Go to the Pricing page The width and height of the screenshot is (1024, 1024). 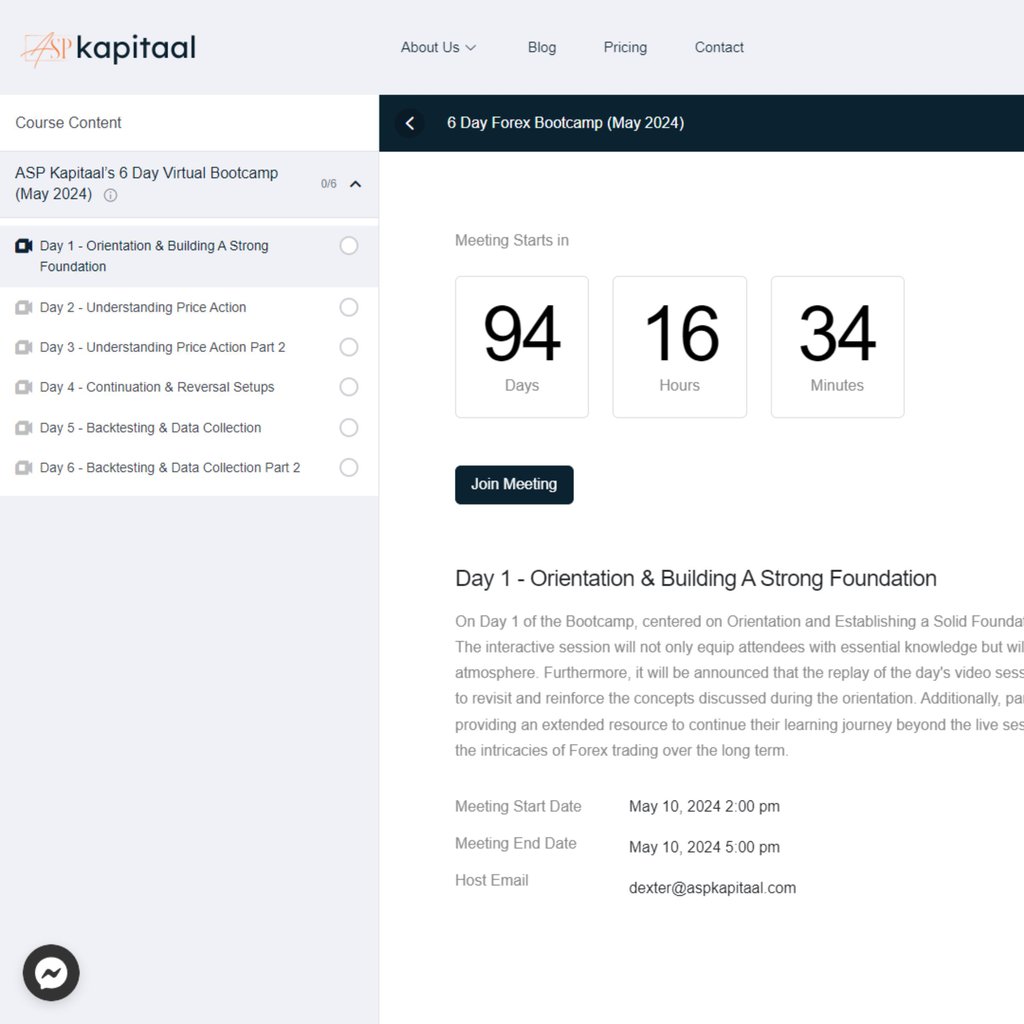point(625,48)
